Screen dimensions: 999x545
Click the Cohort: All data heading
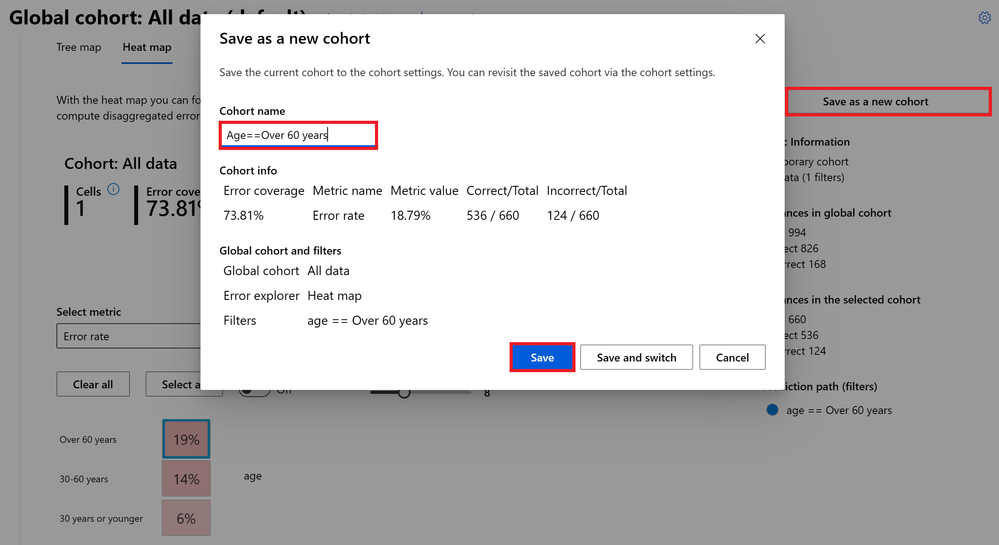[x=120, y=164]
